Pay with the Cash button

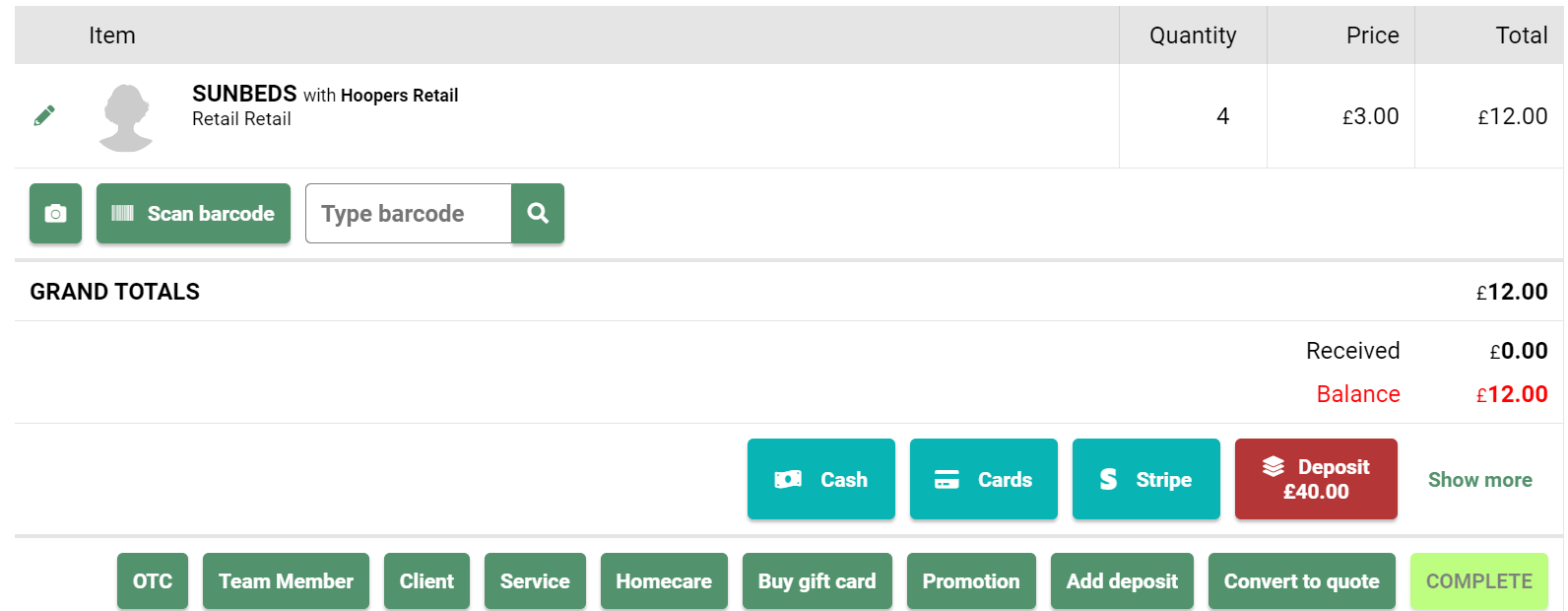(x=821, y=479)
